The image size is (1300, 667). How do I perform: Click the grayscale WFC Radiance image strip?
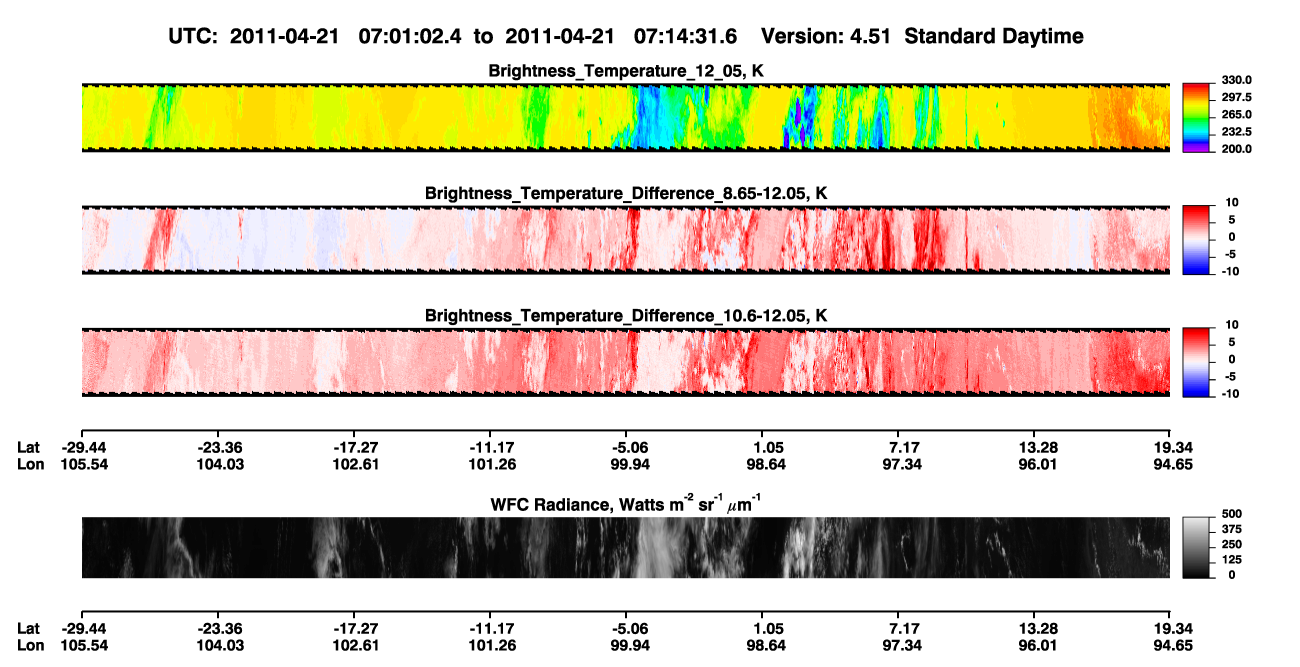pyautogui.click(x=626, y=548)
